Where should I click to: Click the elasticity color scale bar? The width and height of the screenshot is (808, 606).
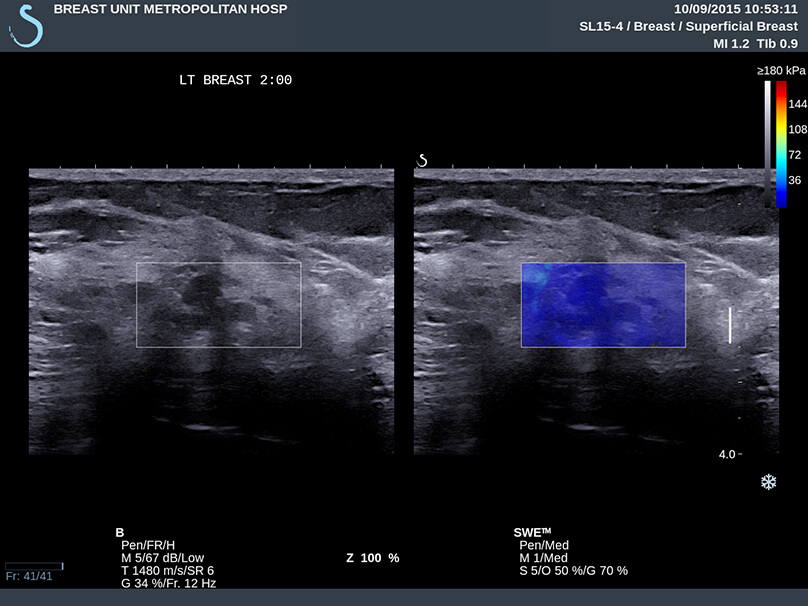(781, 143)
